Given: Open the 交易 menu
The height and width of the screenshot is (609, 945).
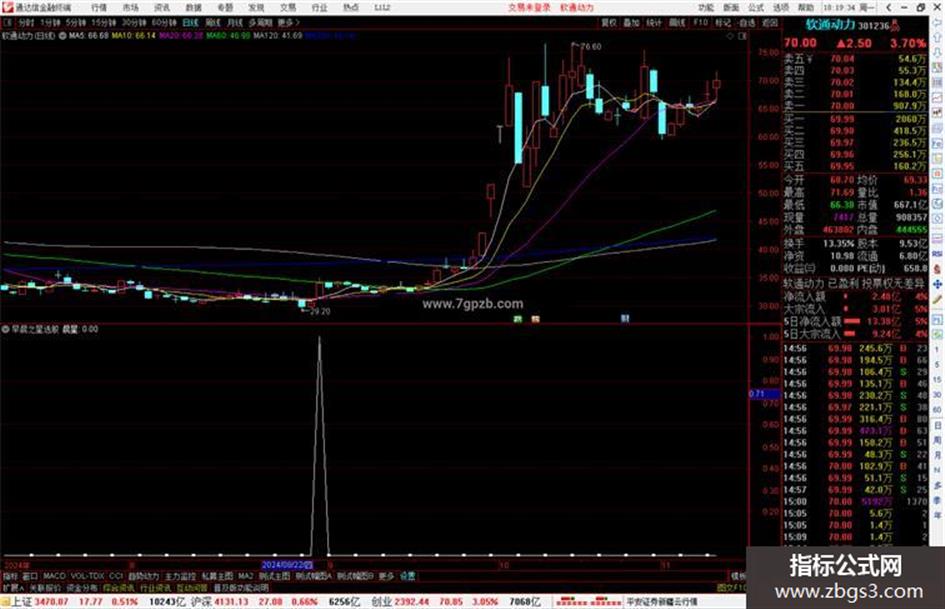Looking at the screenshot, I should (x=287, y=8).
